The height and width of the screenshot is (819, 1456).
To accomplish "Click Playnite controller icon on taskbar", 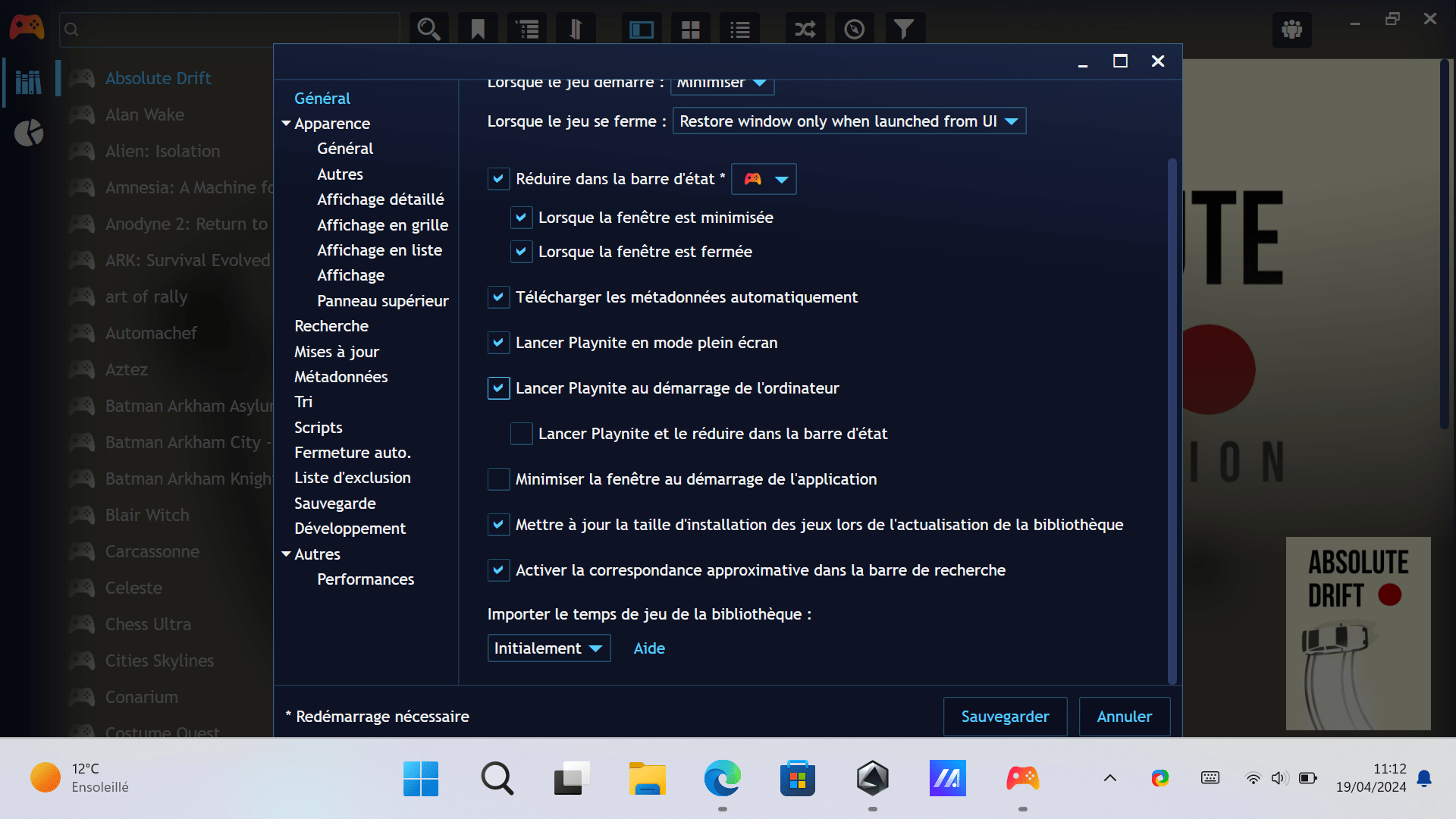I will [1023, 778].
